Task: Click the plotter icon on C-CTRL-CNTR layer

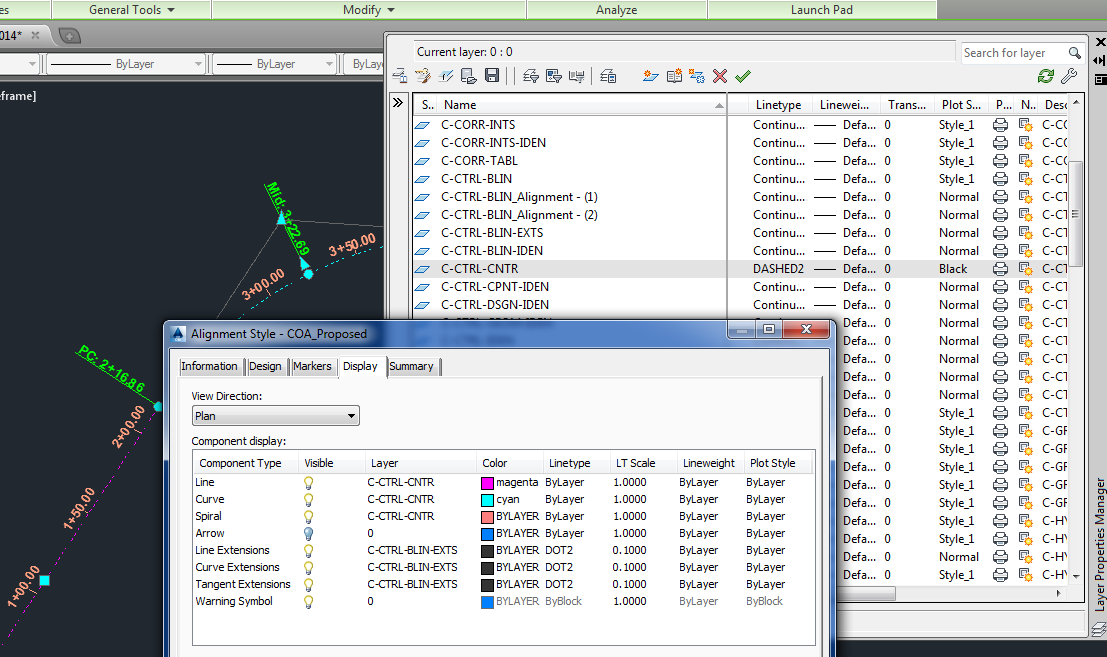Action: pos(1000,268)
